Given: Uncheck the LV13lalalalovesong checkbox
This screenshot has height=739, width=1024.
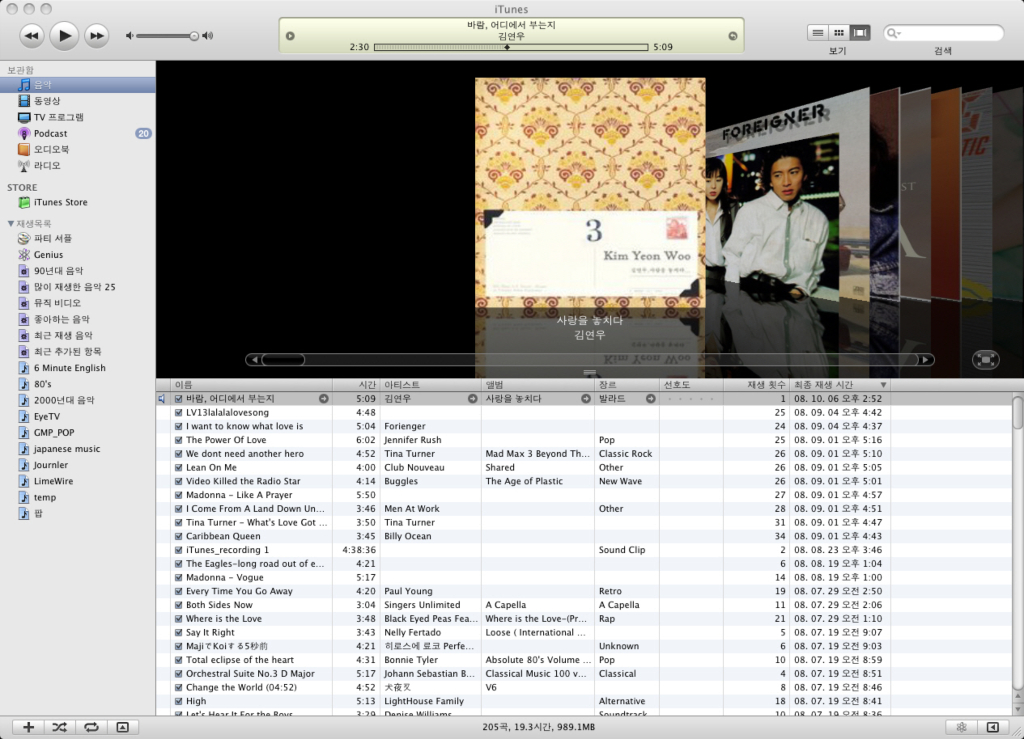Looking at the screenshot, I should tap(178, 413).
